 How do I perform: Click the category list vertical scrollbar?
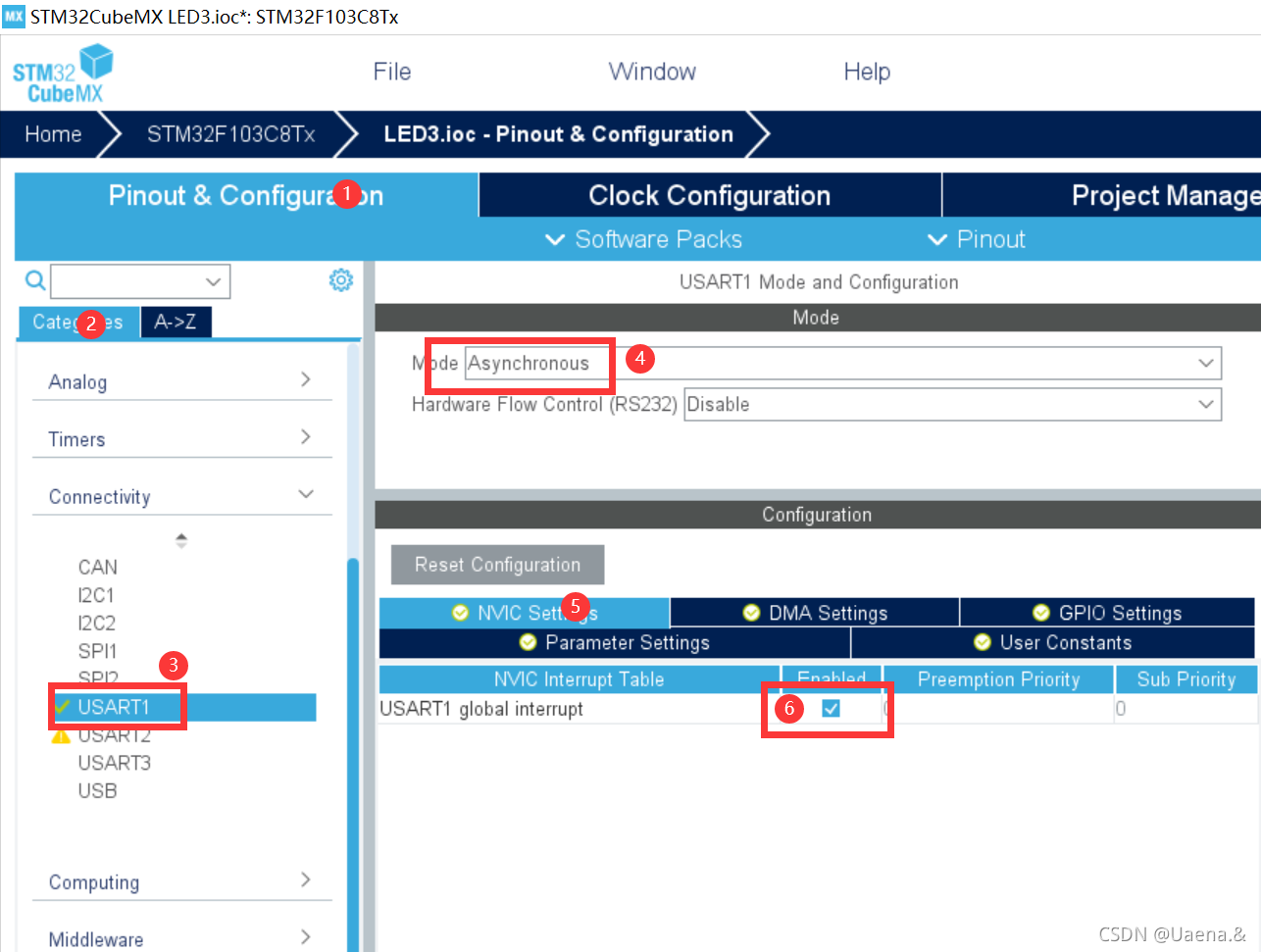(353, 753)
